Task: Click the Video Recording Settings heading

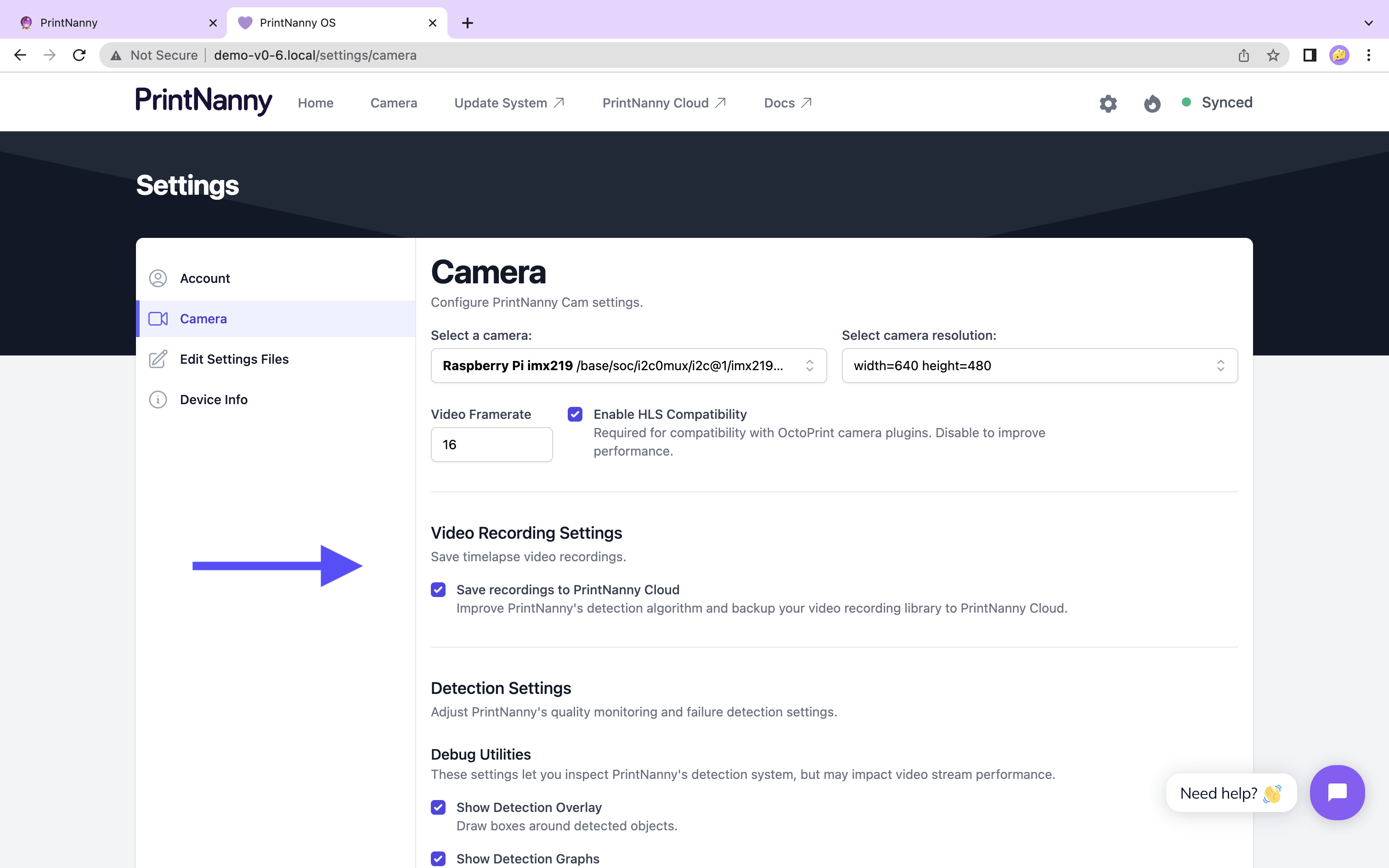Action: (x=526, y=533)
